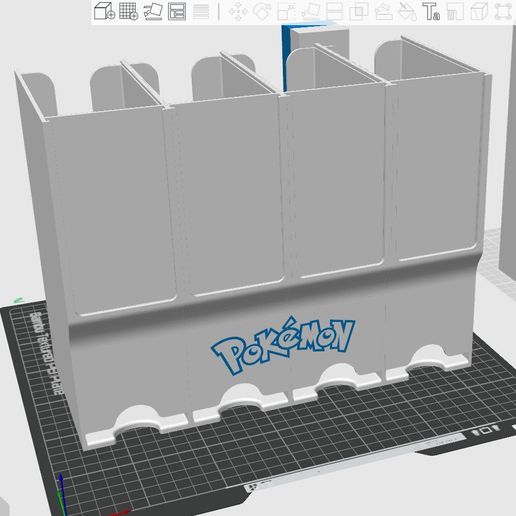Open the Variable layer height tool
Screen dimensions: 516x516
201,11
